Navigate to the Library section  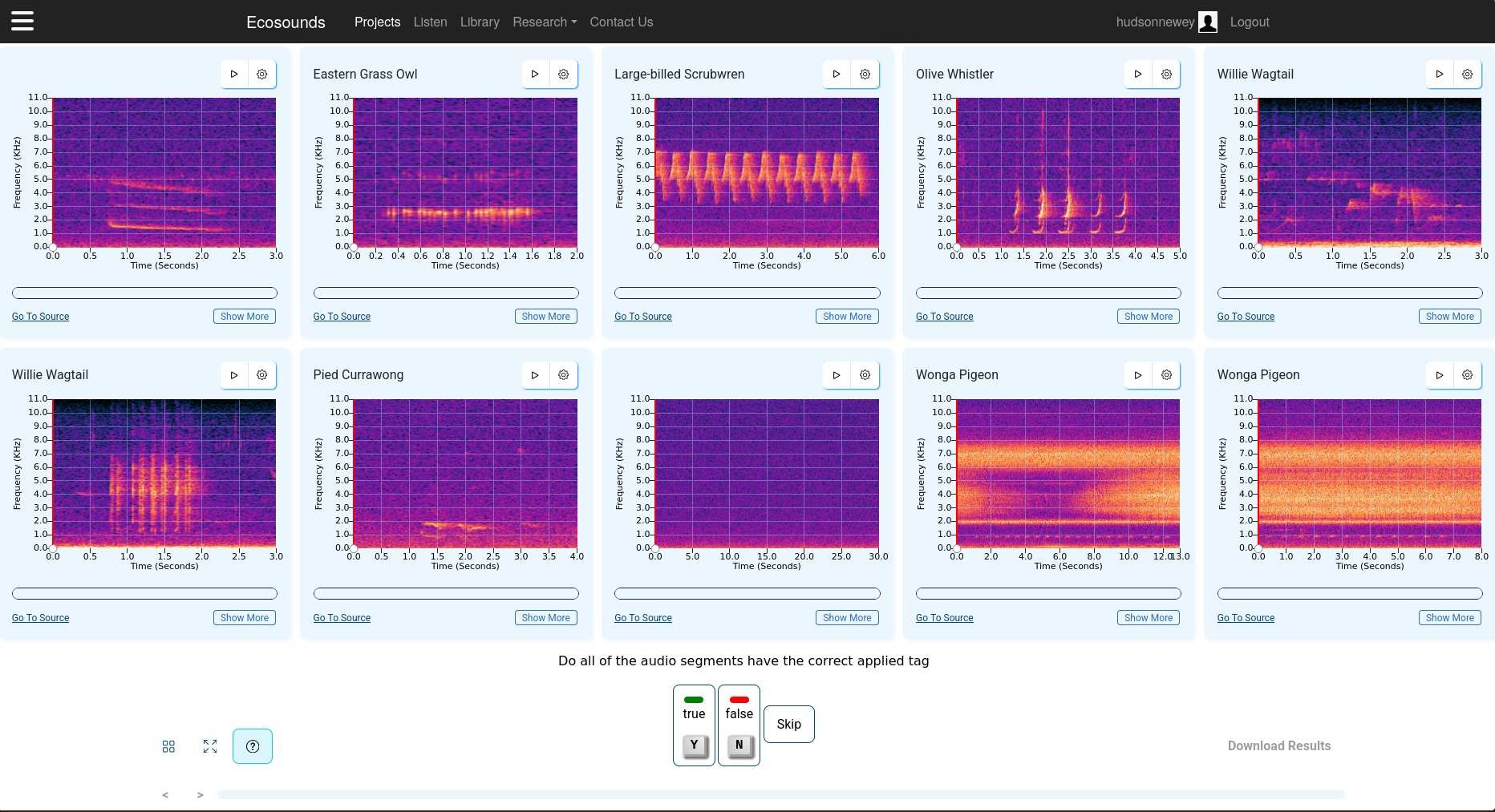(x=480, y=22)
